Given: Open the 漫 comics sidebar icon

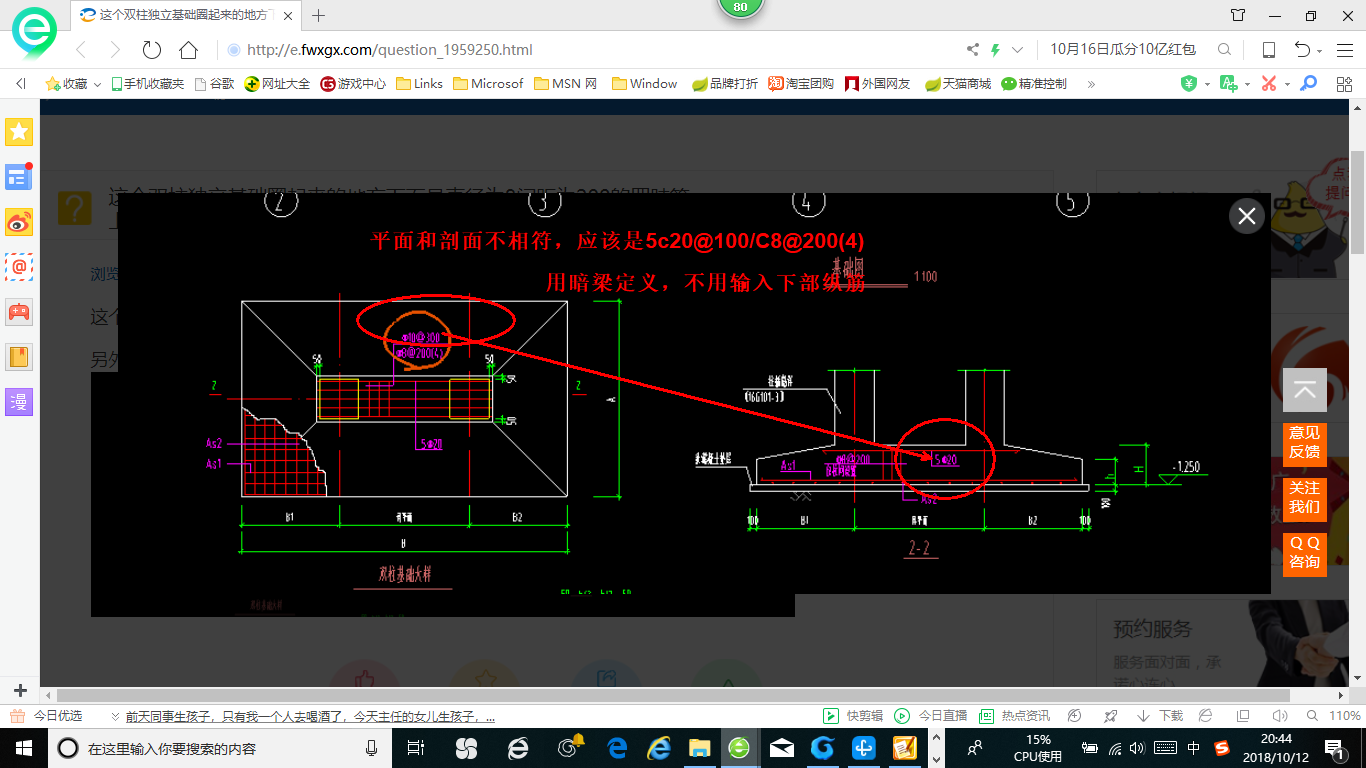Looking at the screenshot, I should [x=20, y=402].
